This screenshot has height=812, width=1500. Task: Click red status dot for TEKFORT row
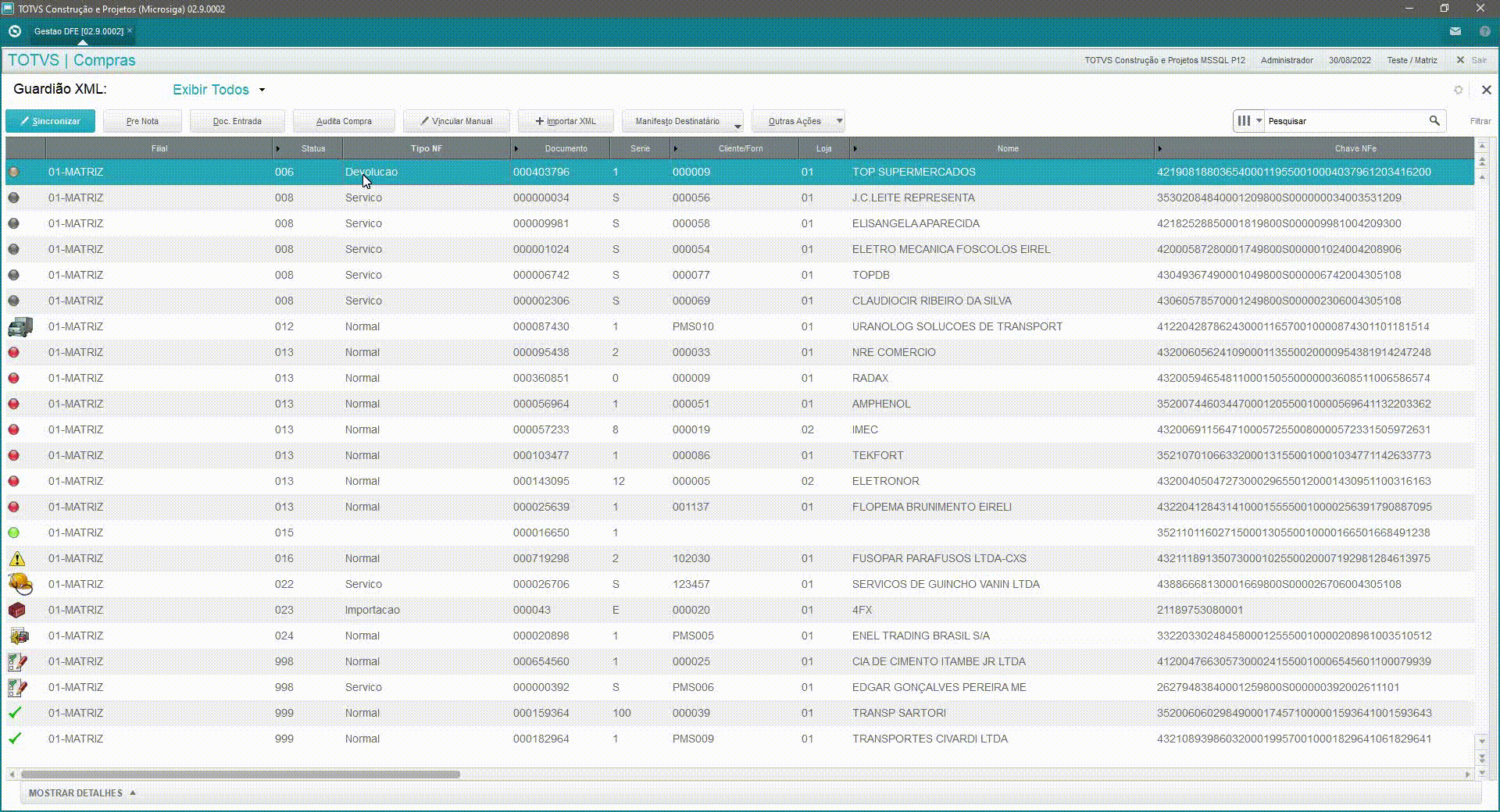13,455
